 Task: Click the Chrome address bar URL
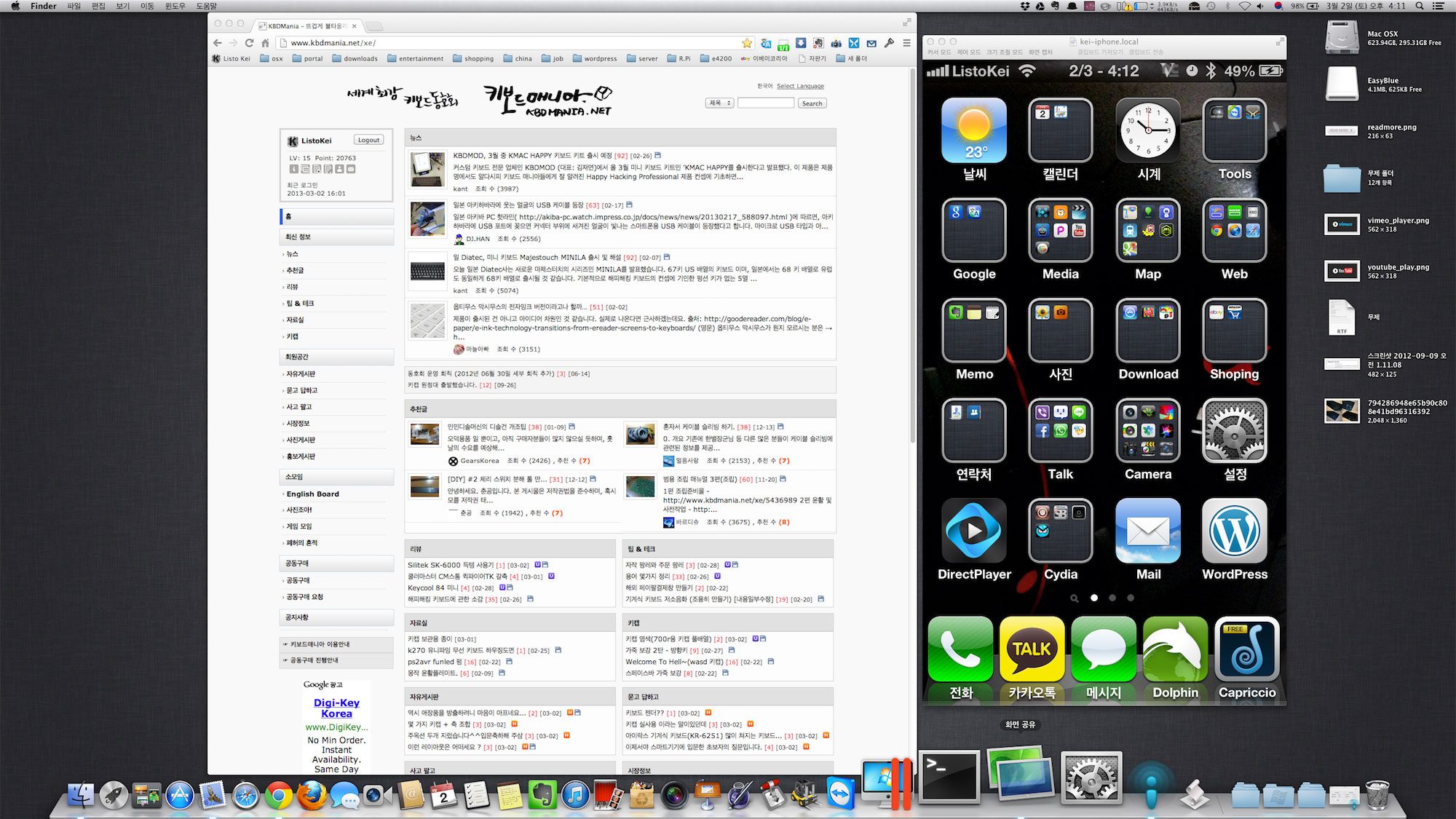pyautogui.click(x=333, y=43)
